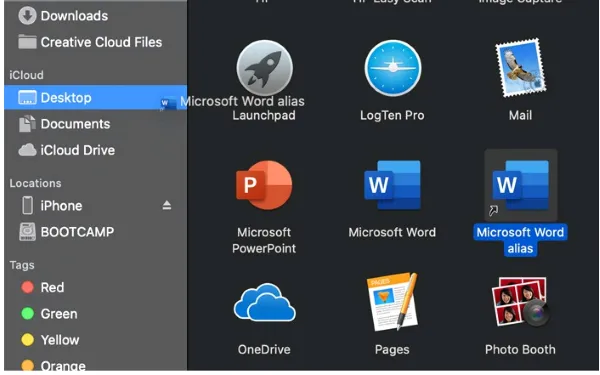
Task: Click the iCloud section header
Action: pyautogui.click(x=26, y=75)
